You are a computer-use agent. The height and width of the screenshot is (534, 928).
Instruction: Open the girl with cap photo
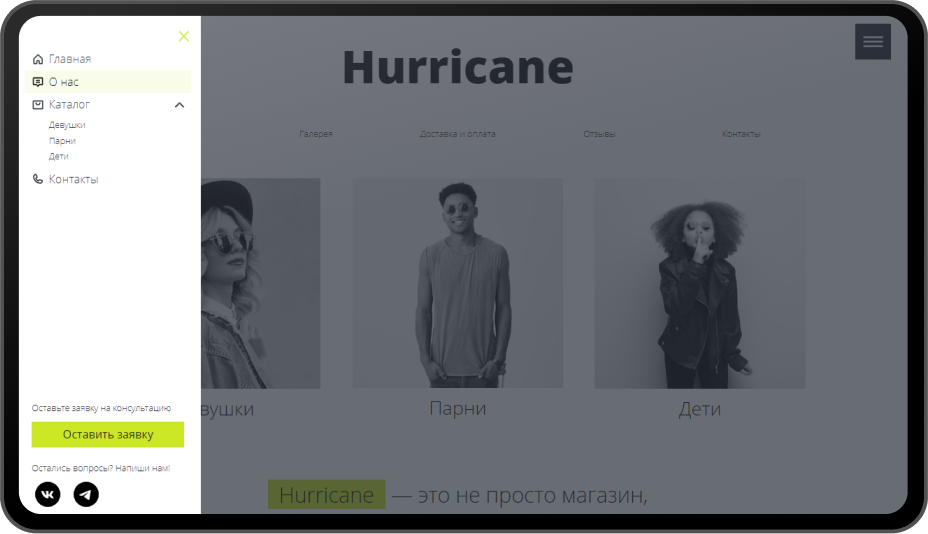260,284
